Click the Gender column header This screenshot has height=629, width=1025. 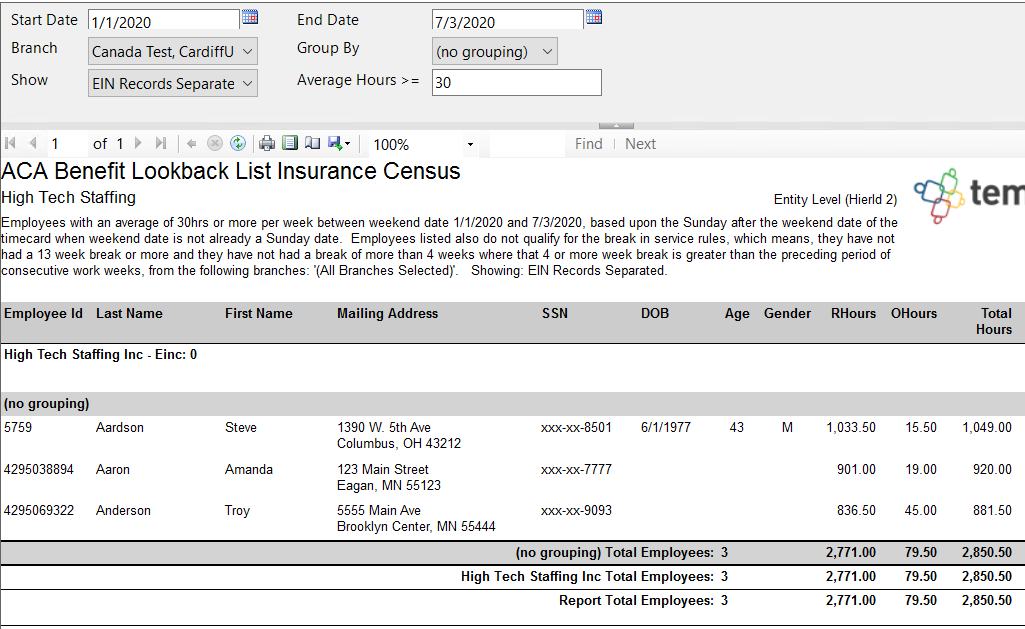click(x=787, y=313)
